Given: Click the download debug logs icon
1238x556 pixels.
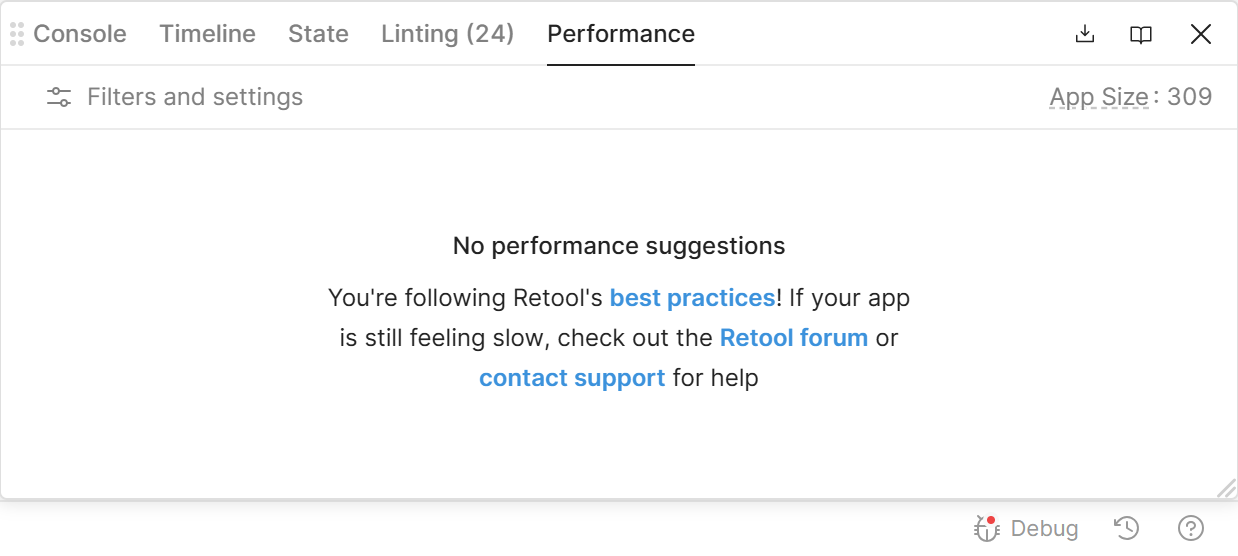Looking at the screenshot, I should pos(1084,34).
